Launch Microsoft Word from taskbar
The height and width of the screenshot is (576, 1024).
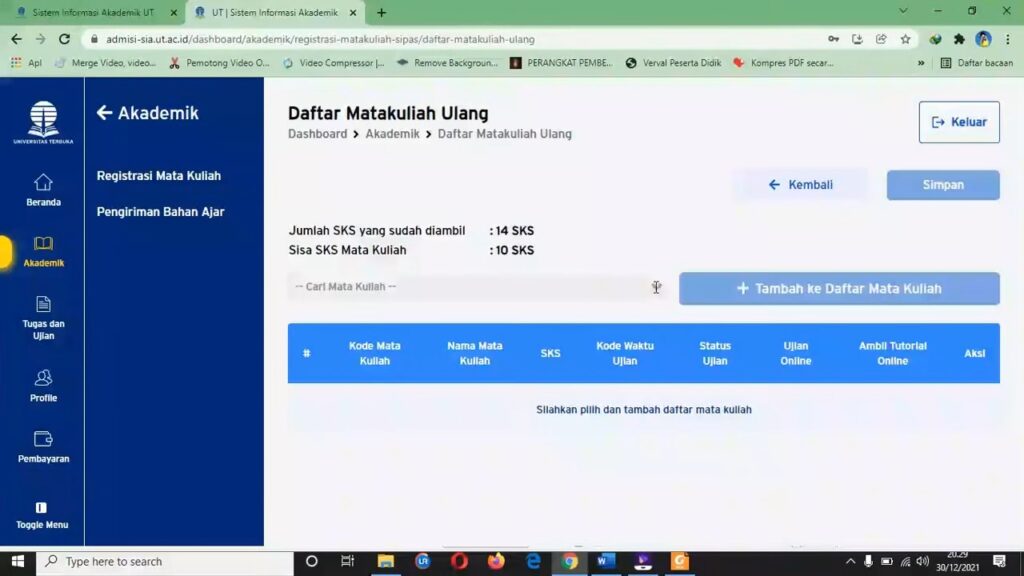(605, 561)
